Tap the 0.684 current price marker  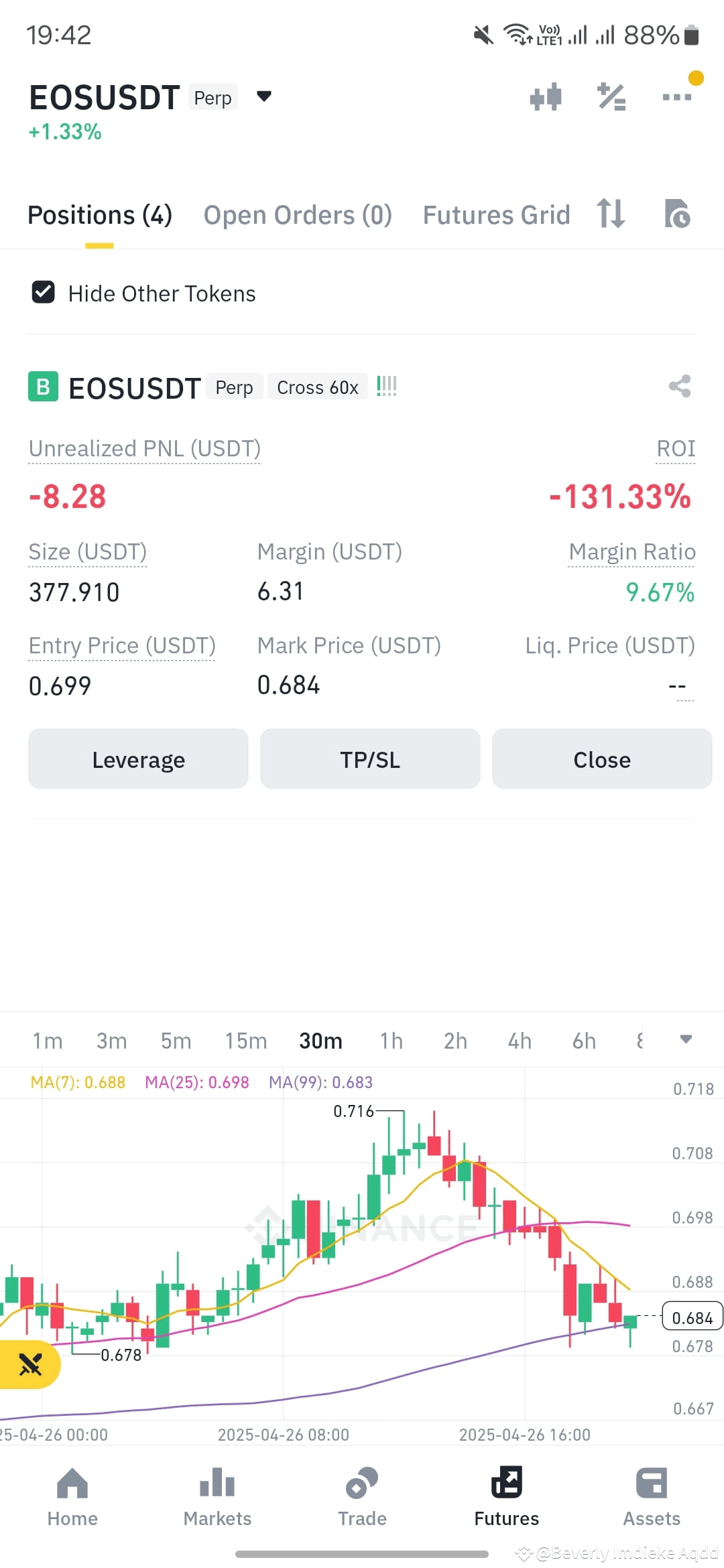point(692,1317)
